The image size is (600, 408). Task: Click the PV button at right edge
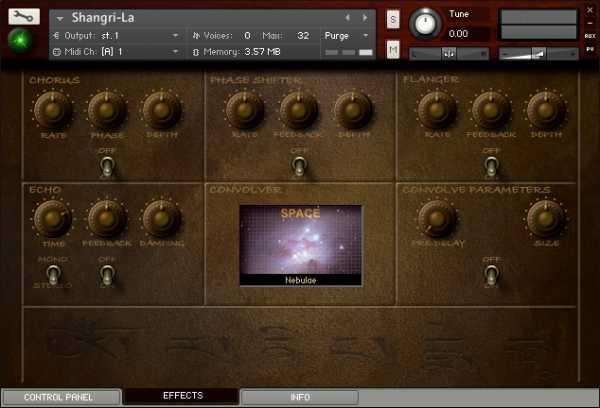click(x=590, y=49)
